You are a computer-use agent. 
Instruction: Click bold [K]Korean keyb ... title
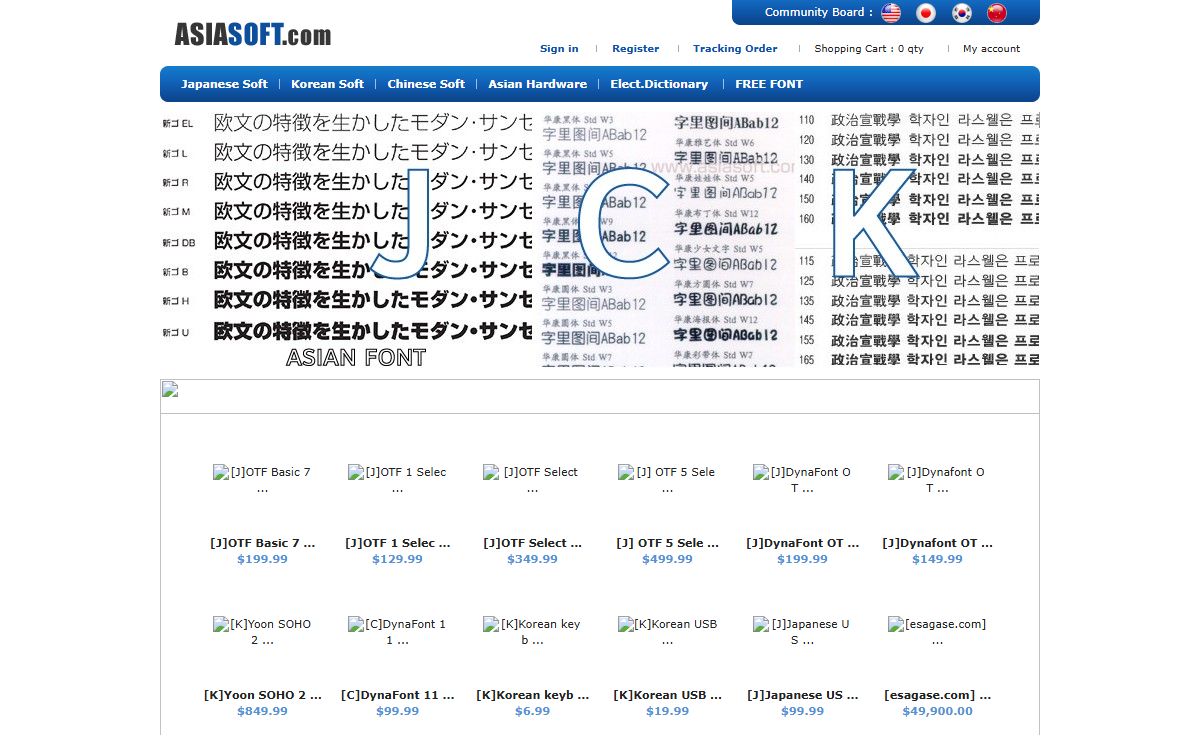pyautogui.click(x=532, y=695)
